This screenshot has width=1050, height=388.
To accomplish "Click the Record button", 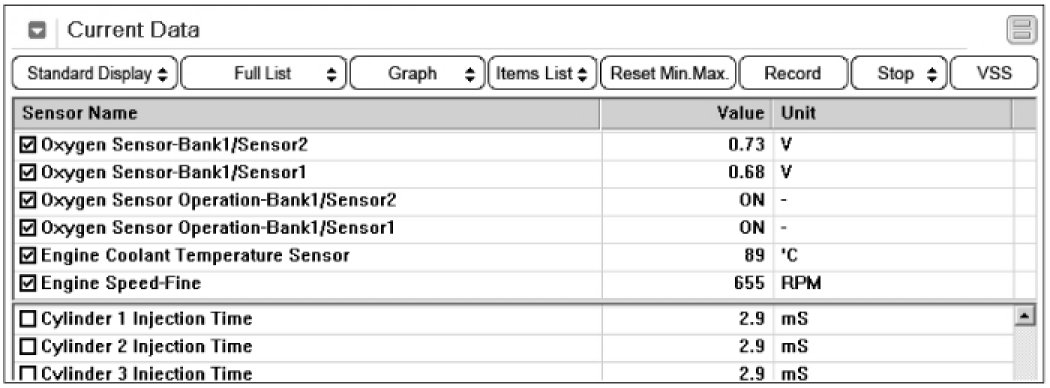I will click(794, 74).
